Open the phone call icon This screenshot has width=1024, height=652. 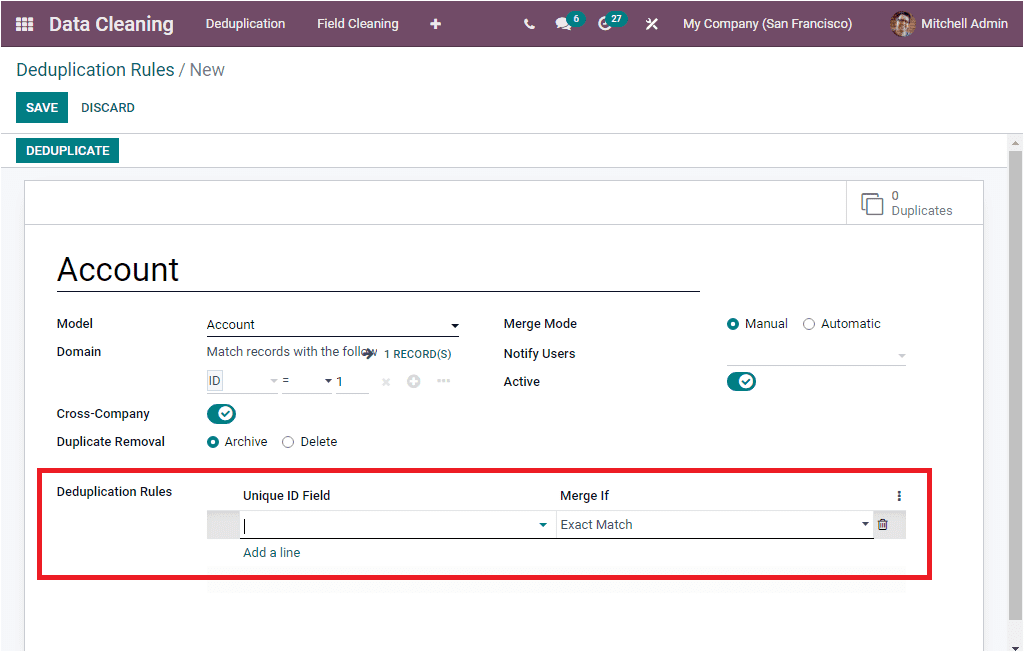click(529, 24)
